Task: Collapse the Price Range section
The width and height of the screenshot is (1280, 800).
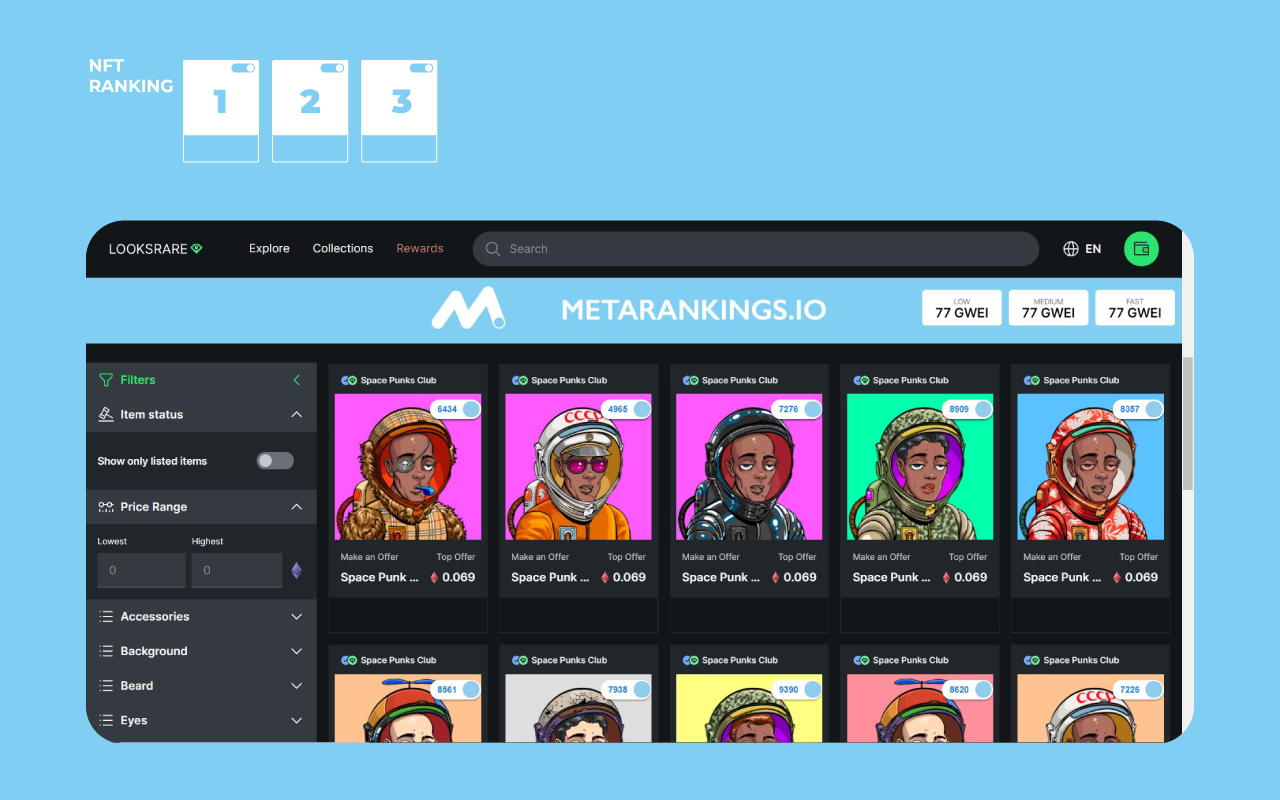Action: 296,507
